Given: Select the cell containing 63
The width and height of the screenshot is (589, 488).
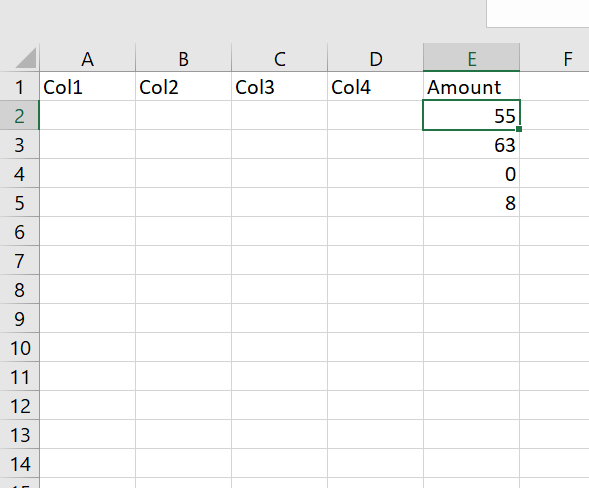Looking at the screenshot, I should pos(471,144).
